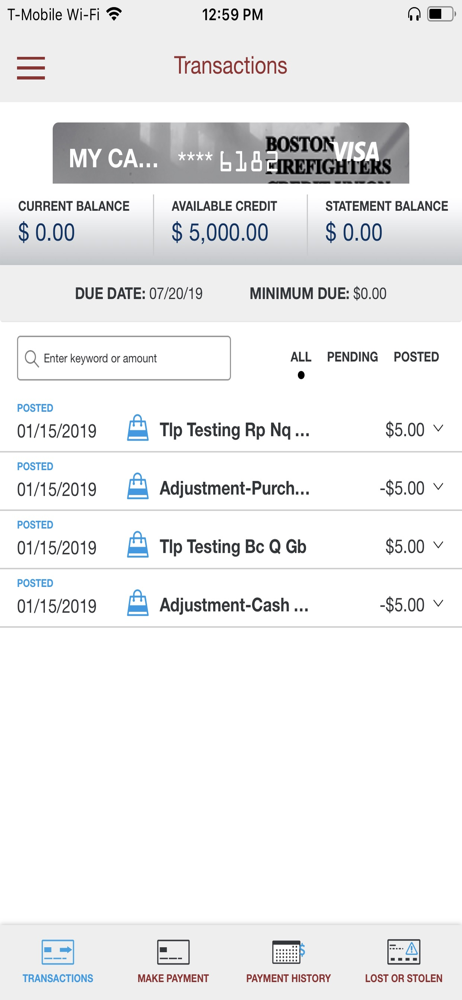
Task: Open Payment History calendar icon
Action: click(x=288, y=952)
